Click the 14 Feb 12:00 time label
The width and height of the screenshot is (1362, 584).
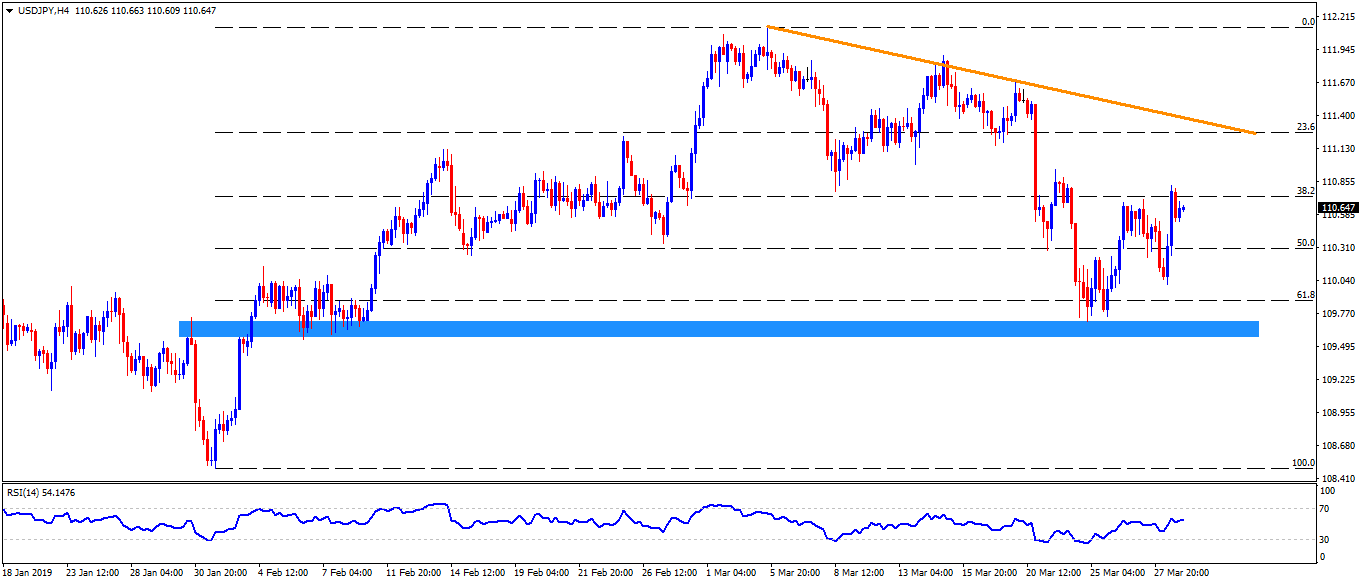(x=478, y=573)
